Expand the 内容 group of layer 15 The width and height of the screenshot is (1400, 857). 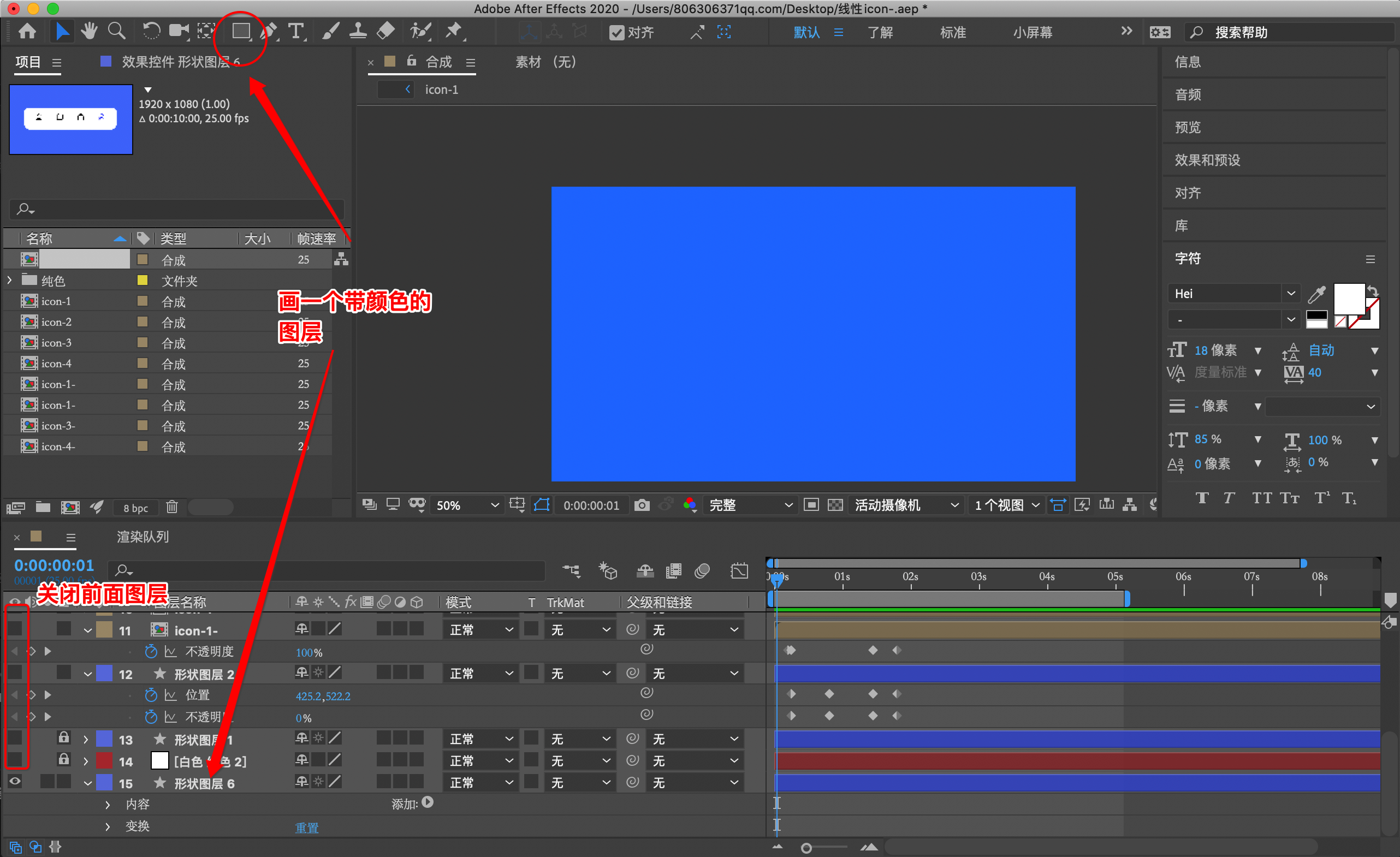pos(108,804)
